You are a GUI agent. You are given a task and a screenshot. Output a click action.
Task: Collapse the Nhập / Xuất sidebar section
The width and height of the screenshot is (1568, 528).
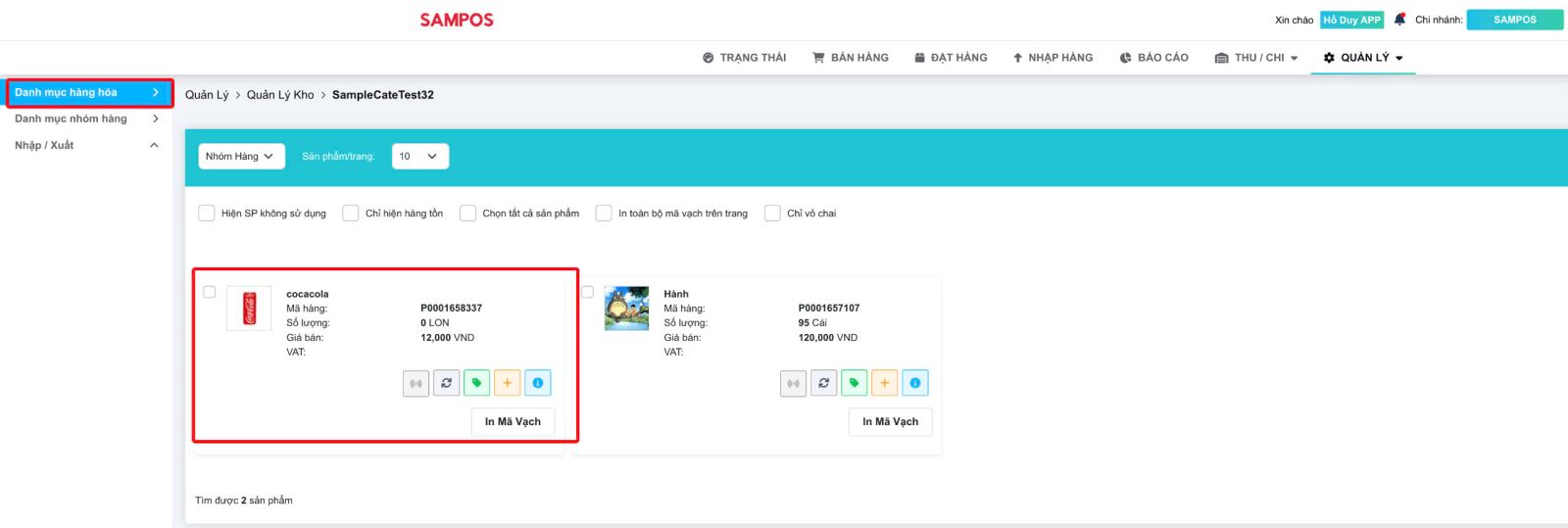point(86,145)
